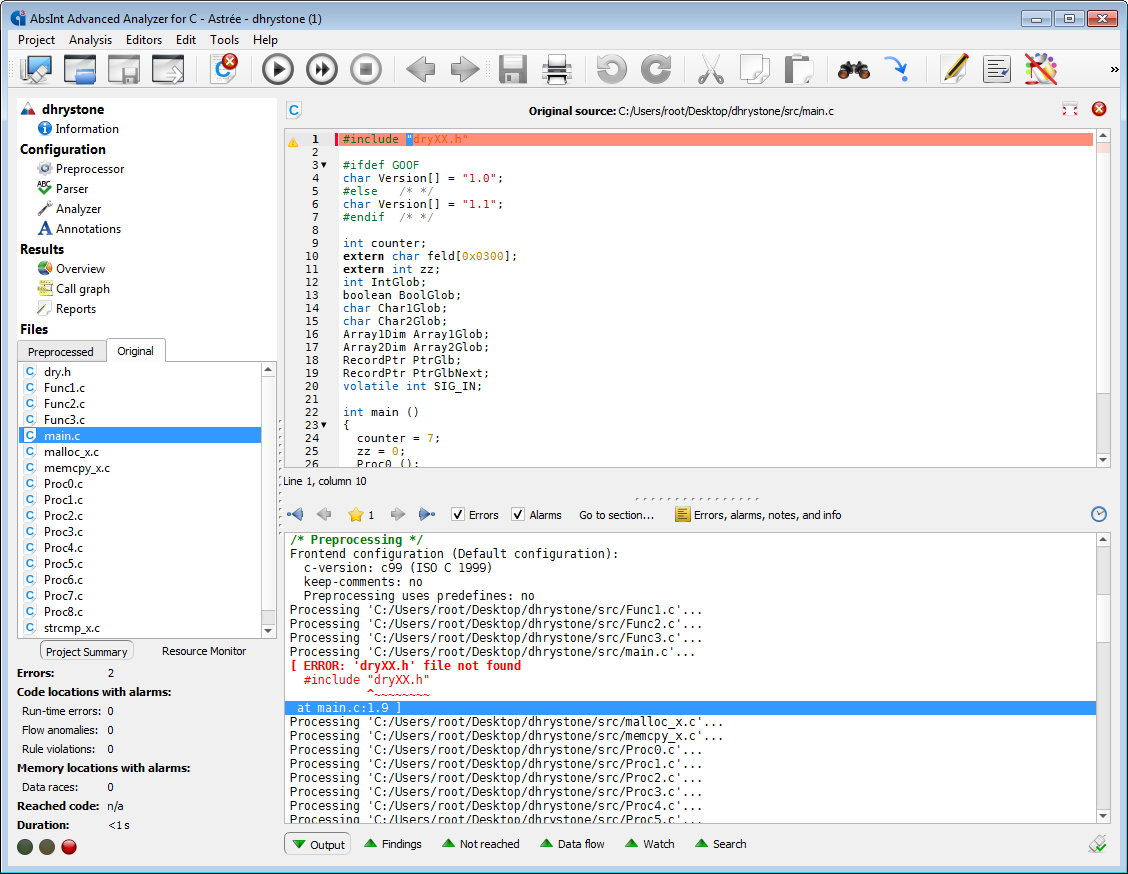Redo the last edit
The height and width of the screenshot is (874, 1128).
(x=655, y=70)
